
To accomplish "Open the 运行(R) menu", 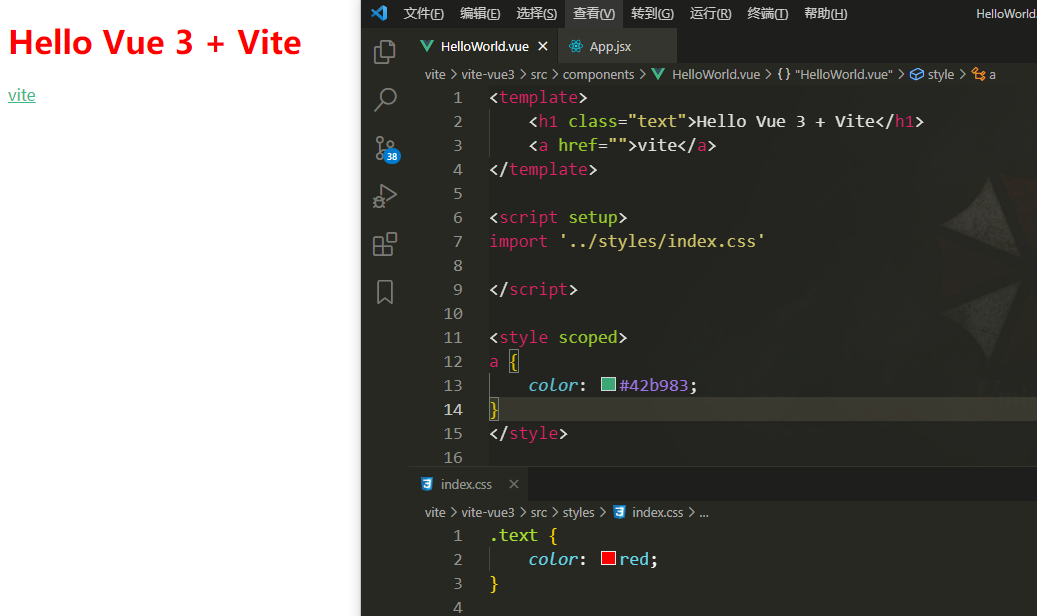I will [x=710, y=13].
